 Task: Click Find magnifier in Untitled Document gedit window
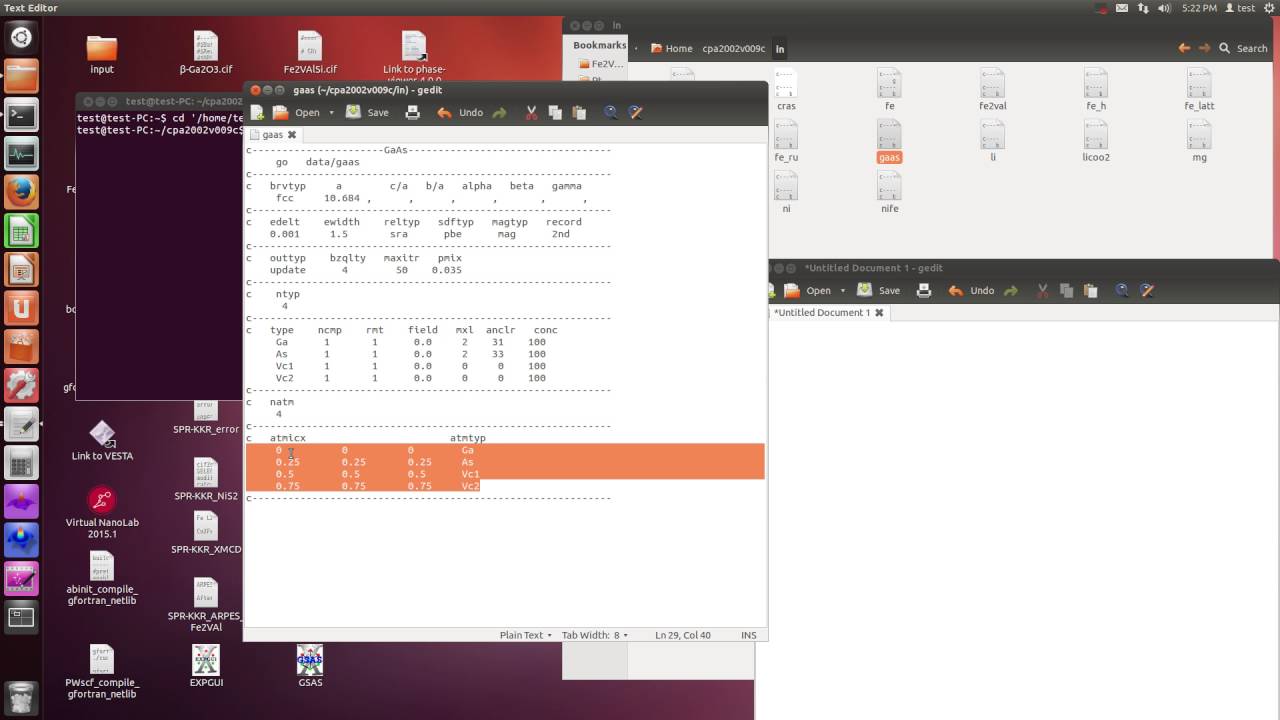pos(1122,291)
